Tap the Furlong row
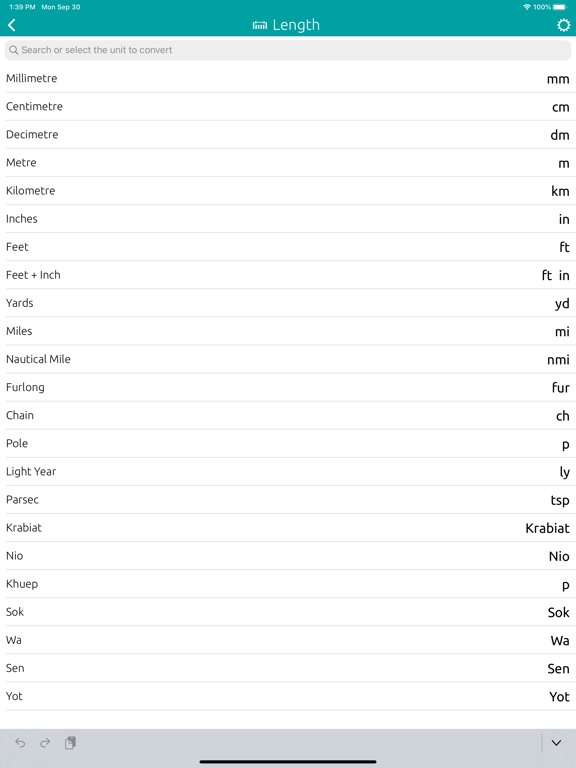576x768 pixels. click(288, 387)
